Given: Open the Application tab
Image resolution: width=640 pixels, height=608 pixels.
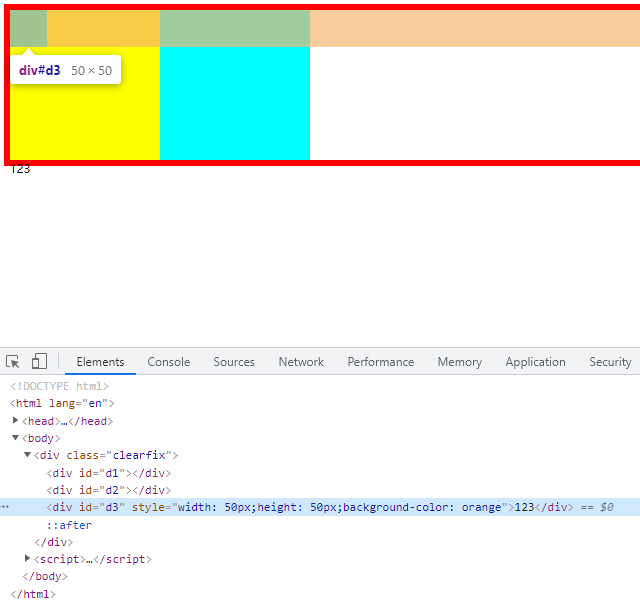Looking at the screenshot, I should click(536, 362).
